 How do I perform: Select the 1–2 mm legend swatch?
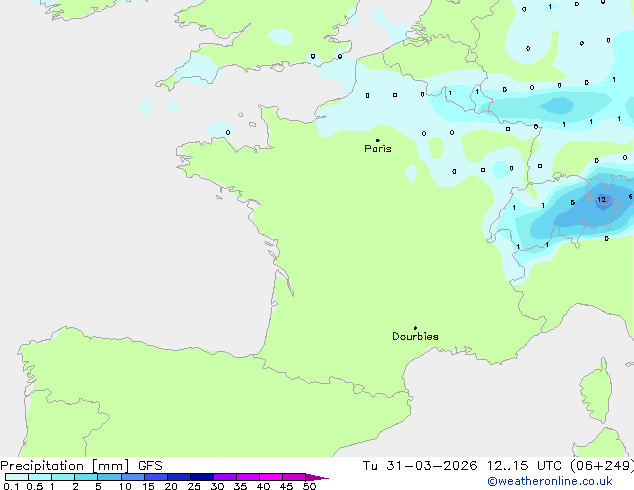click(63, 477)
